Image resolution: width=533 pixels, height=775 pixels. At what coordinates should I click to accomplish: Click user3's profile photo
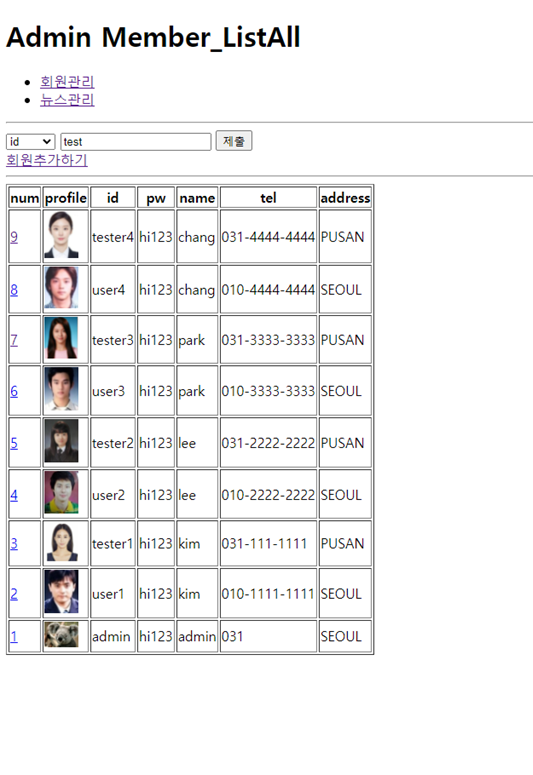[x=61, y=389]
